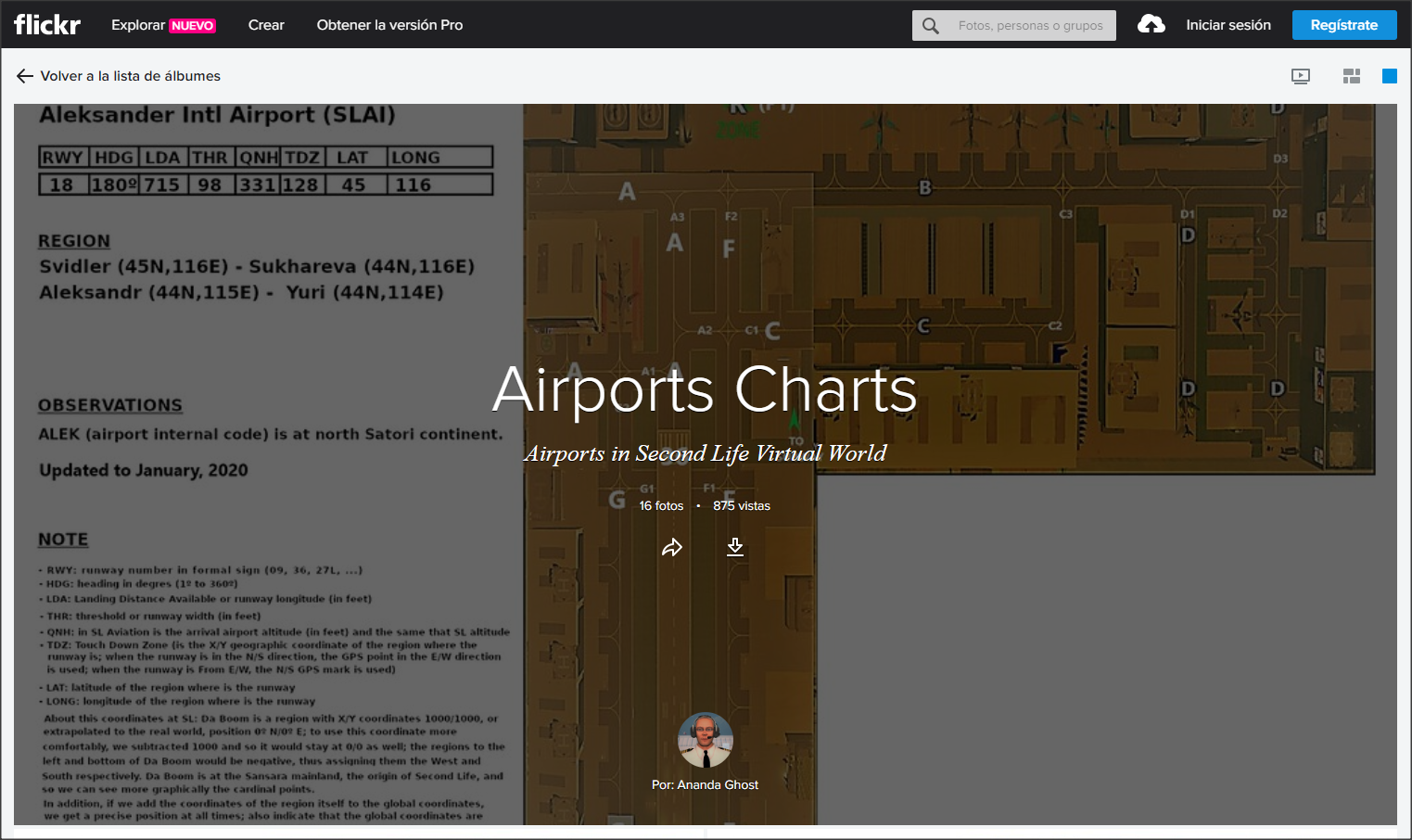1412x840 pixels.
Task: Click the 16 fotos count
Action: pyautogui.click(x=661, y=505)
